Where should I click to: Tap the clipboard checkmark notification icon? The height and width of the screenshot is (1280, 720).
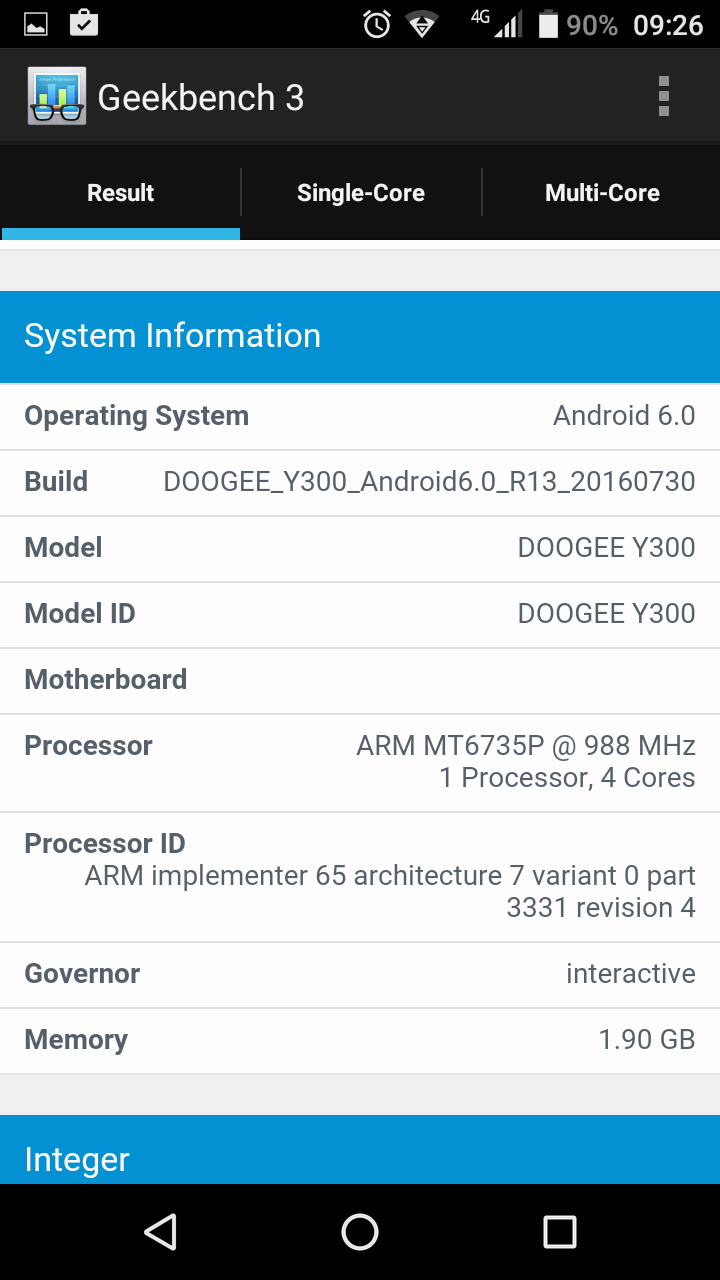click(84, 23)
